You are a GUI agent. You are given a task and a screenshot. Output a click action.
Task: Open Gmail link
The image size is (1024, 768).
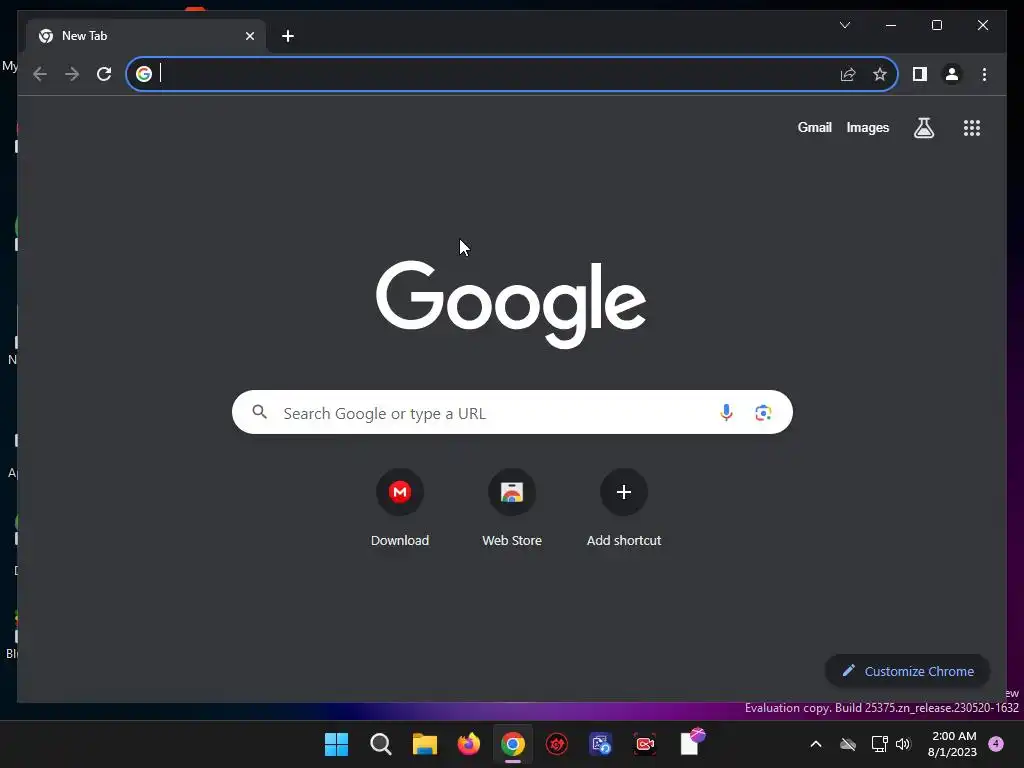[x=814, y=127]
